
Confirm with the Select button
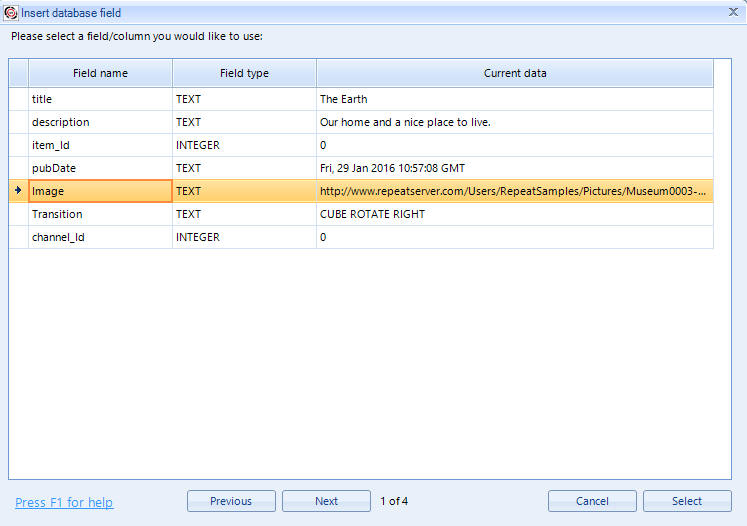point(687,501)
